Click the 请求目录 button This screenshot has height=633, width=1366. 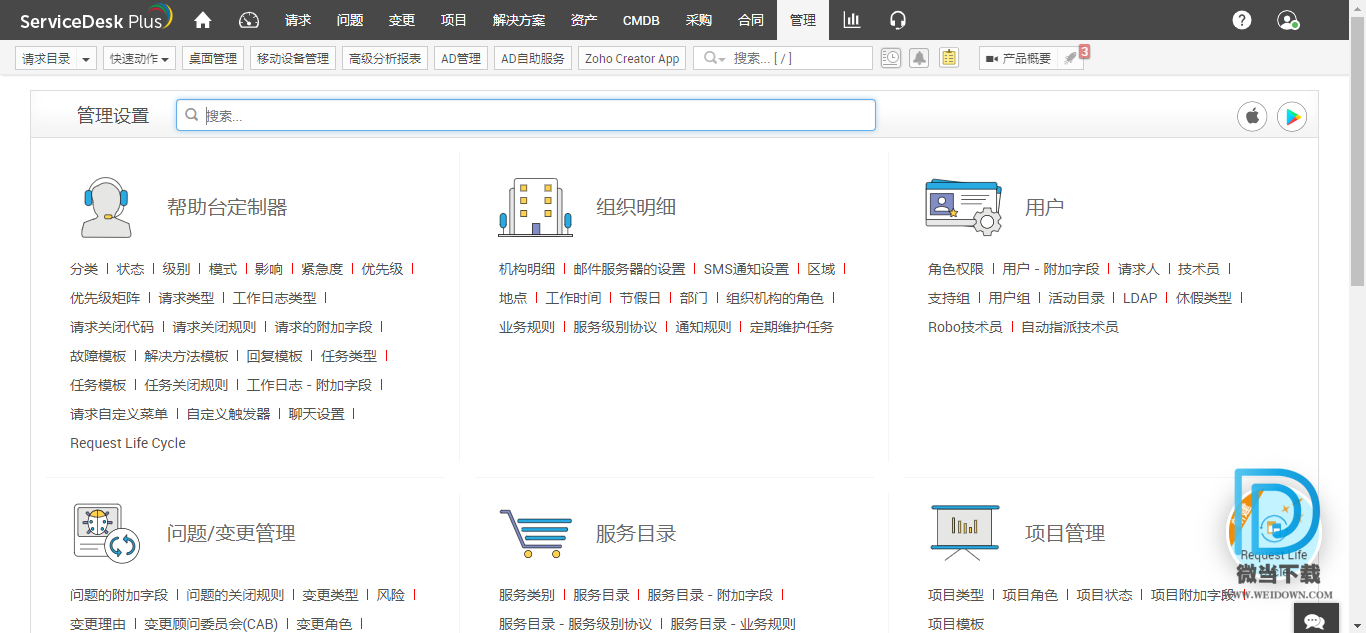47,59
